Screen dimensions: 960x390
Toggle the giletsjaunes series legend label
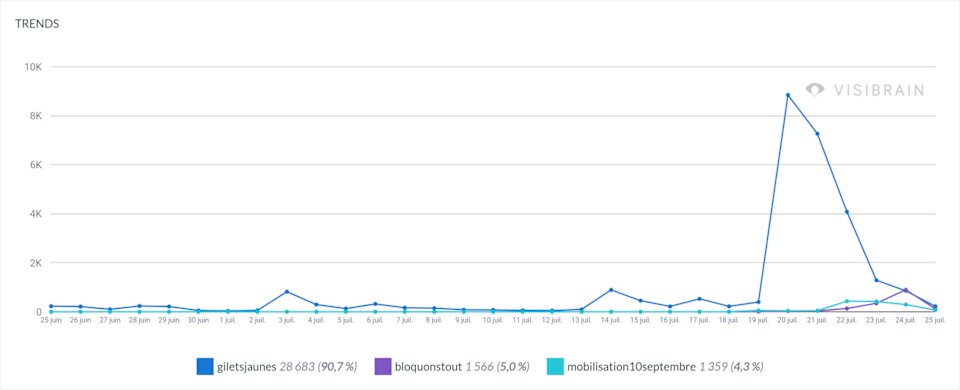click(x=287, y=366)
